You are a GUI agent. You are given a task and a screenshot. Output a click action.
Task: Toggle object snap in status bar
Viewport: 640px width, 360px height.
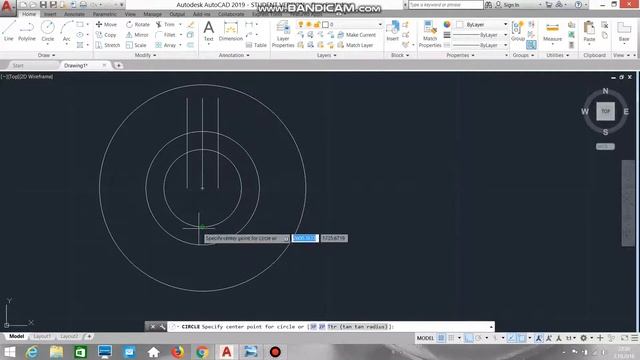(522, 338)
